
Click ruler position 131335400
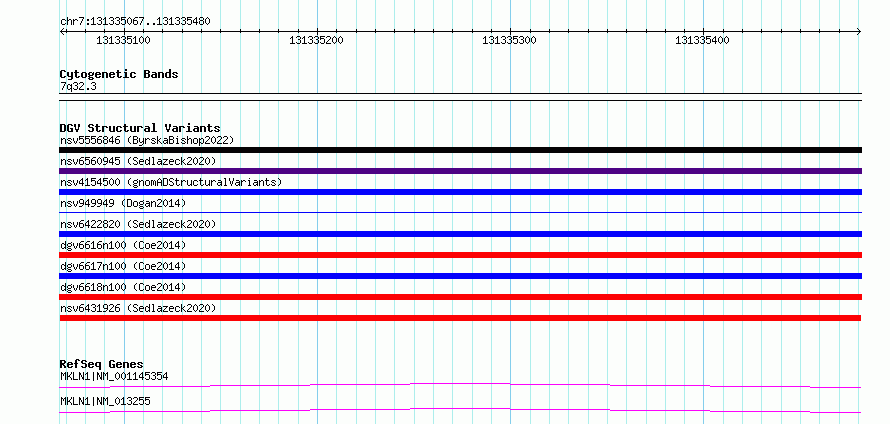pos(702,40)
